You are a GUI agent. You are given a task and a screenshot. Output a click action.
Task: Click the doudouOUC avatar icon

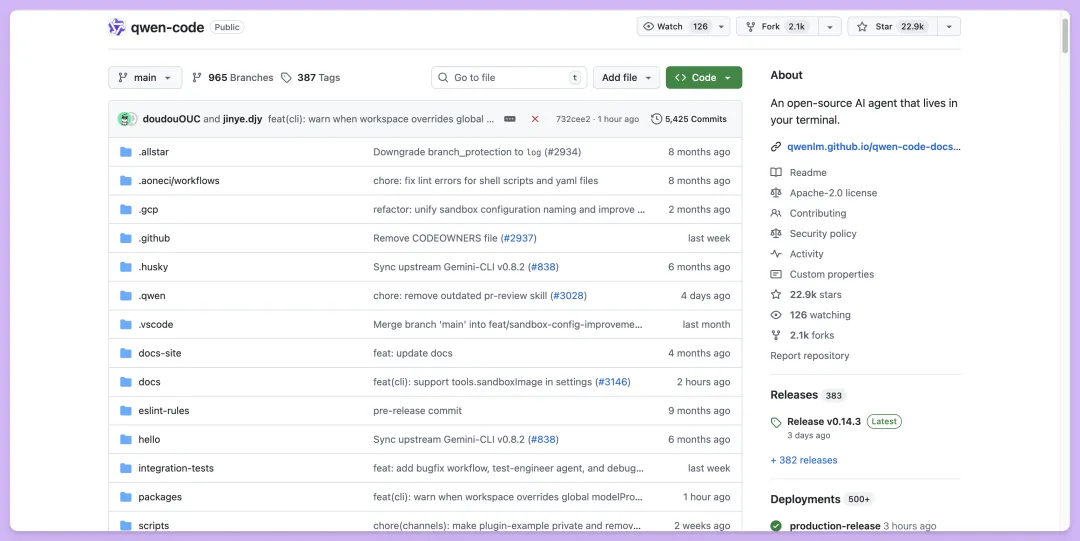(124, 119)
